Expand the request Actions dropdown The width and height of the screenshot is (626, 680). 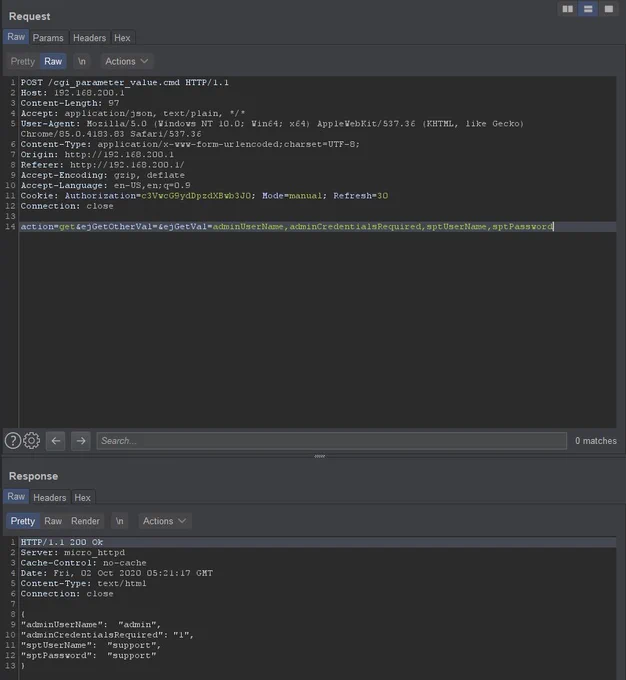coord(126,61)
